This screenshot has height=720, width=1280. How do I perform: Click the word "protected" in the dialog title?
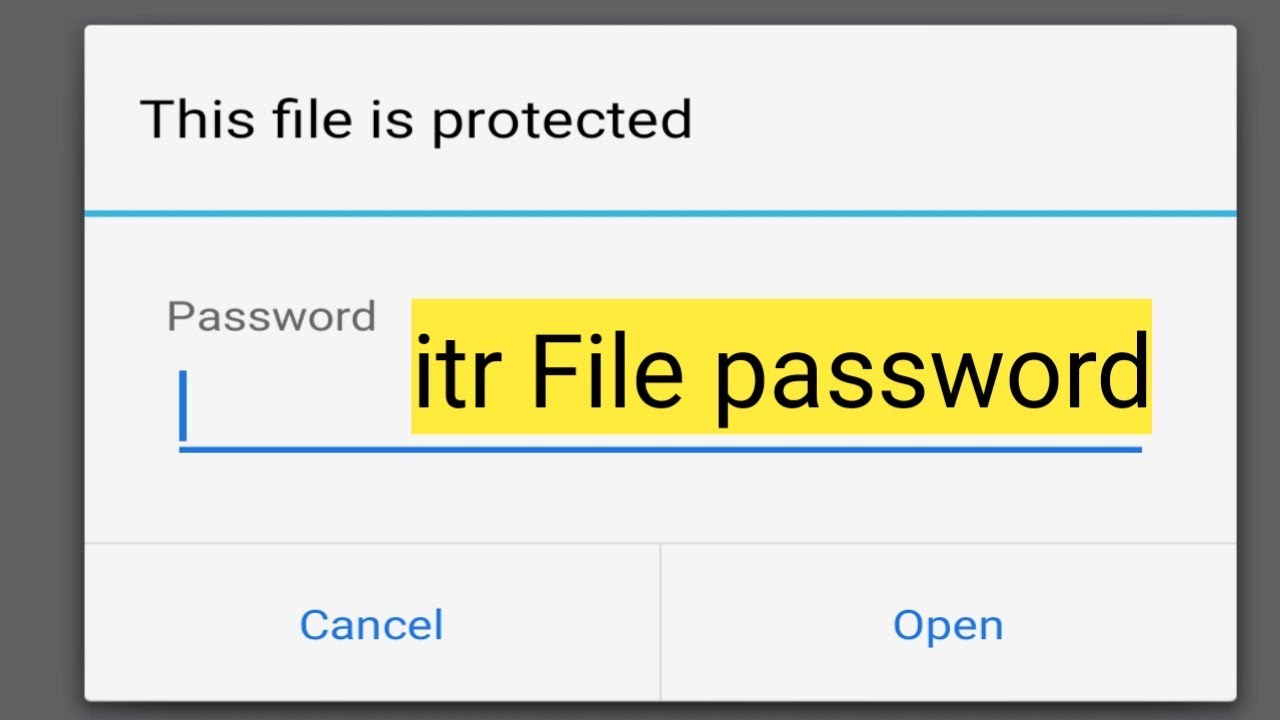click(x=561, y=121)
